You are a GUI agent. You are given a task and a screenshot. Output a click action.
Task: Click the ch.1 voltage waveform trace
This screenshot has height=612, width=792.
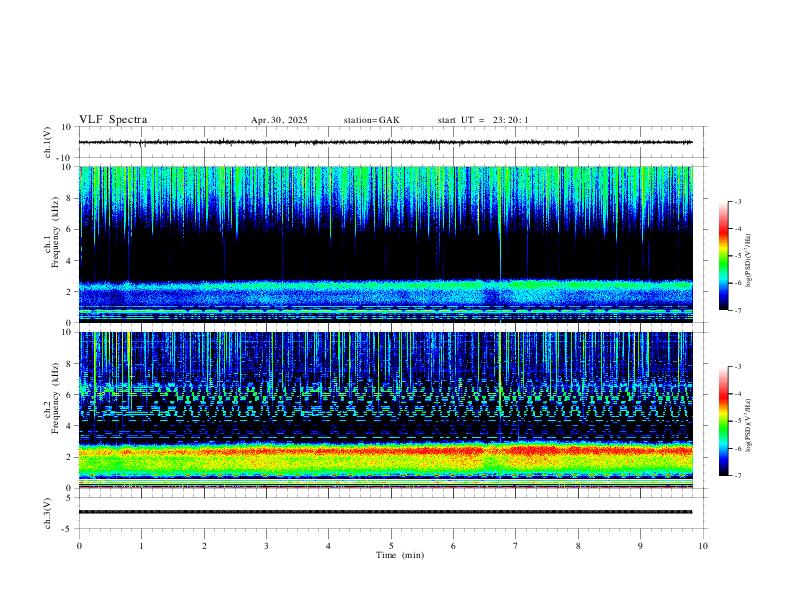pos(385,142)
